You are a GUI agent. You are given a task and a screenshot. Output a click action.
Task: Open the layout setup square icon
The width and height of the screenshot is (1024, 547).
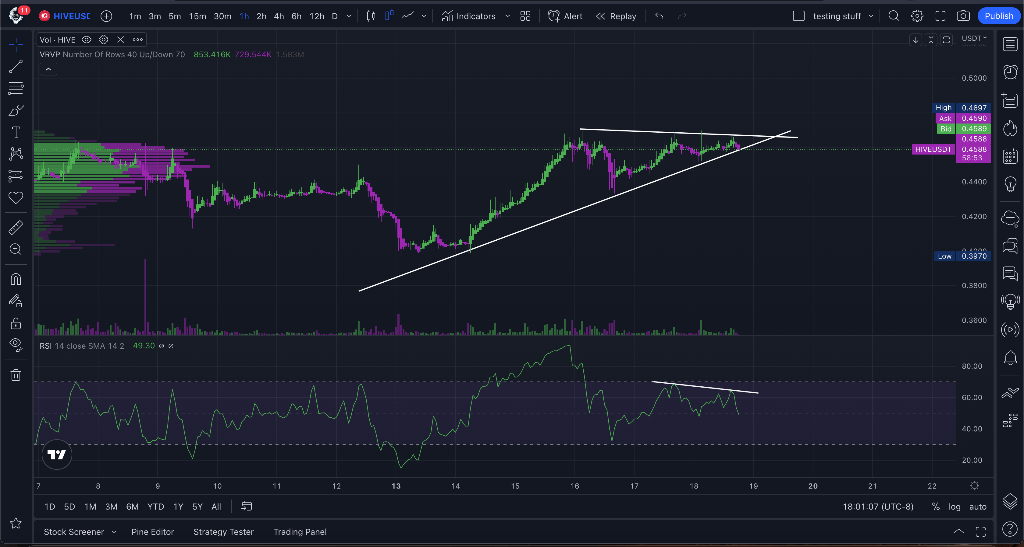click(798, 16)
